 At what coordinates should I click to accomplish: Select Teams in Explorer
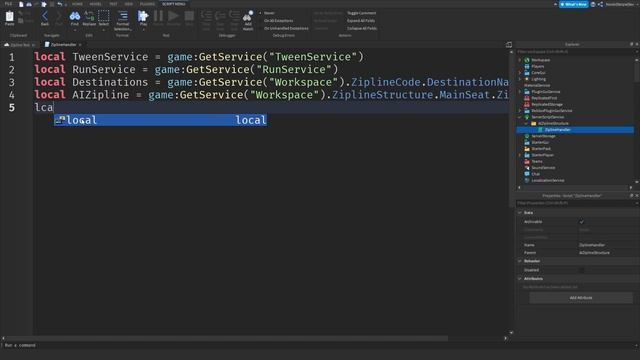[537, 161]
